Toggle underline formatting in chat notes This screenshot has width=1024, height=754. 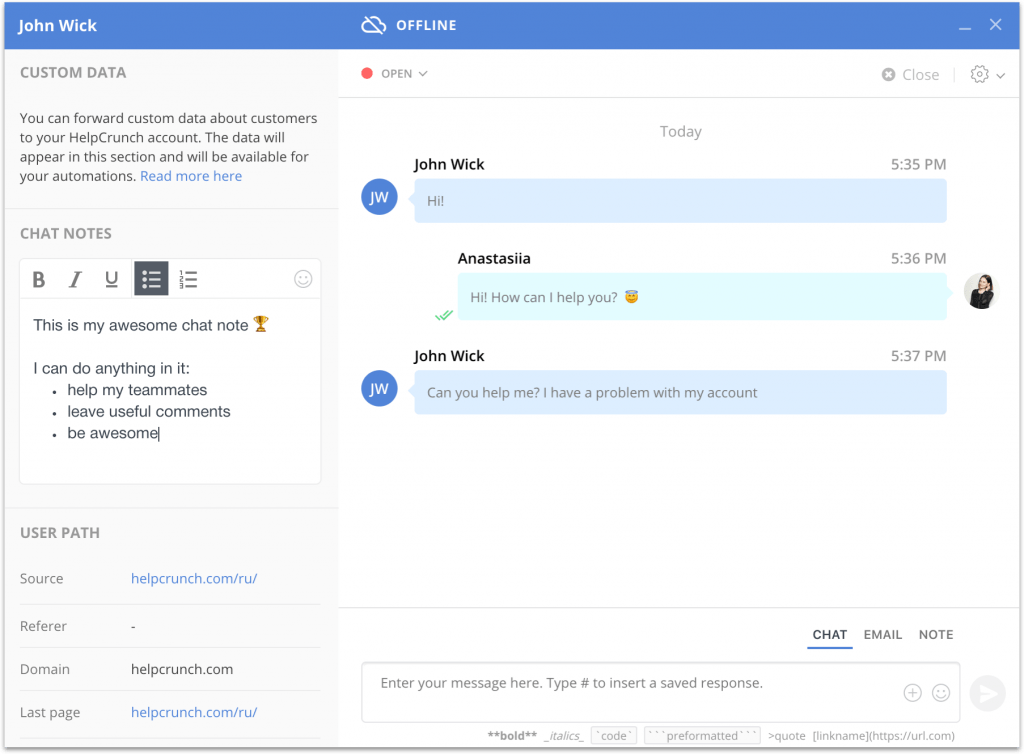click(x=112, y=279)
